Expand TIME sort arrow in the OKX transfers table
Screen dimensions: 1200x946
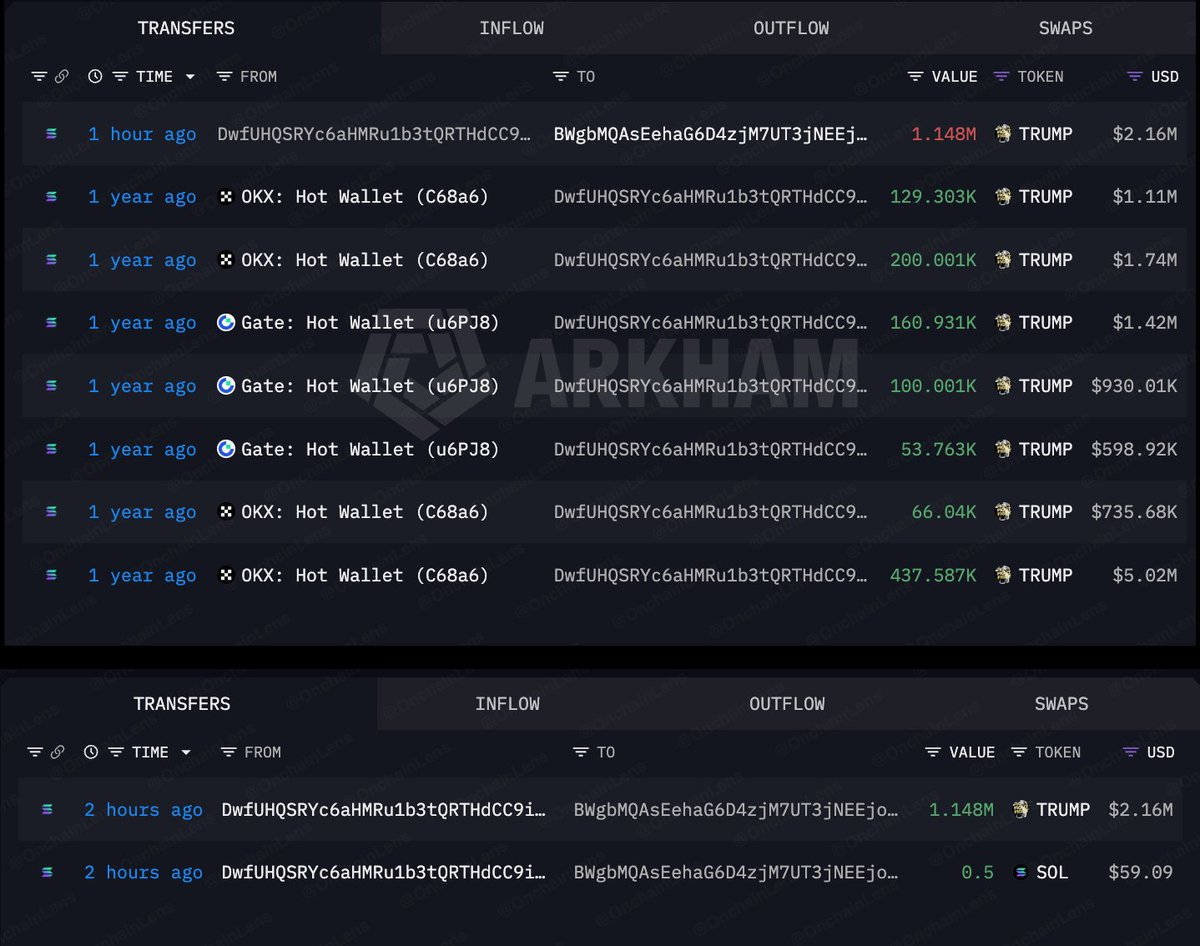click(x=190, y=77)
